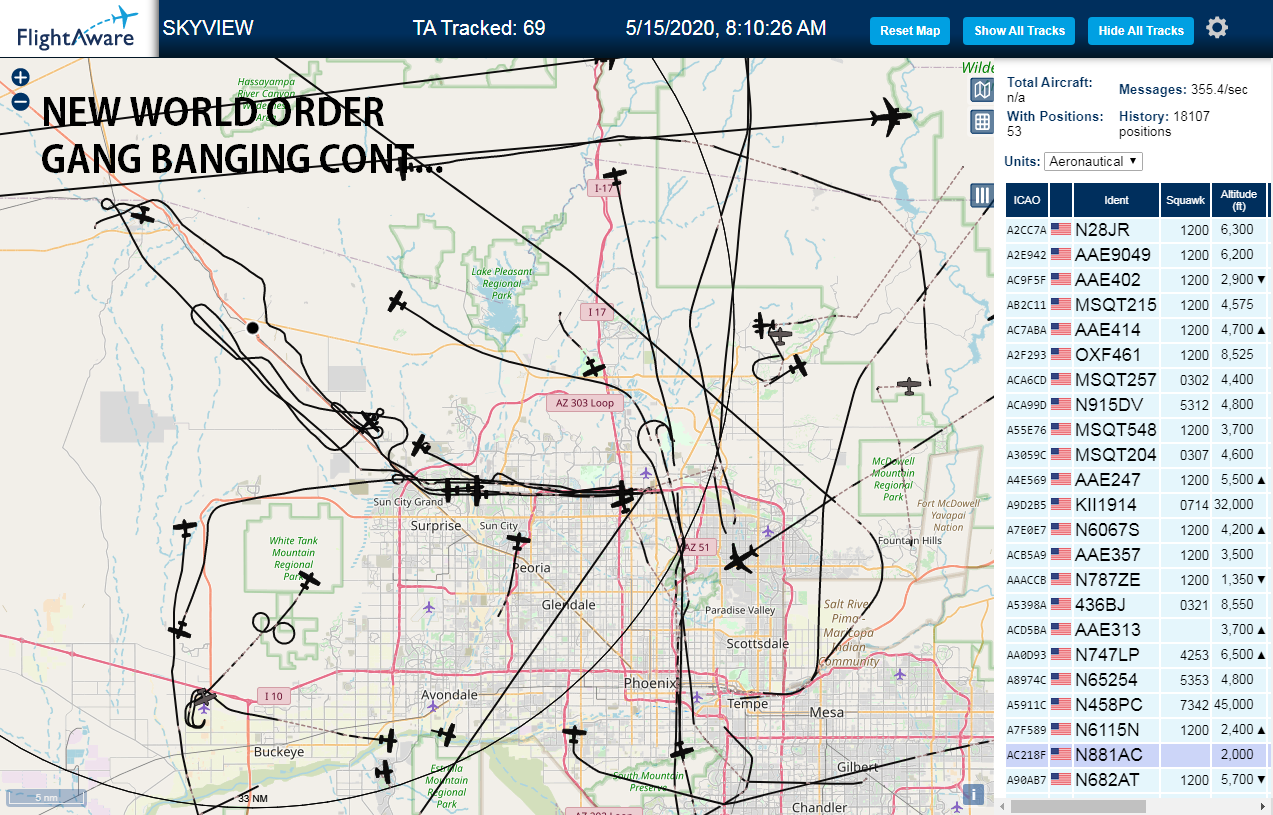This screenshot has width=1273, height=815.
Task: Click purple airport marker above Buckeye
Action: coord(204,708)
